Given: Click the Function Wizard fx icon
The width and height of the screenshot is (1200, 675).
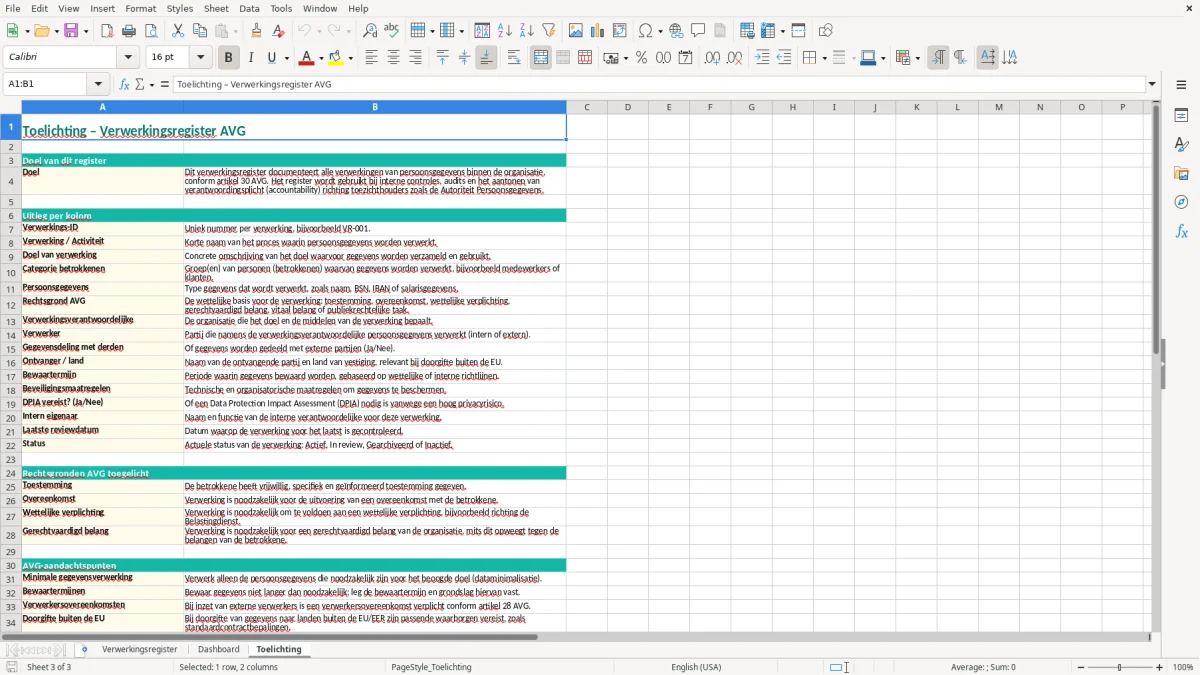Looking at the screenshot, I should click(124, 85).
